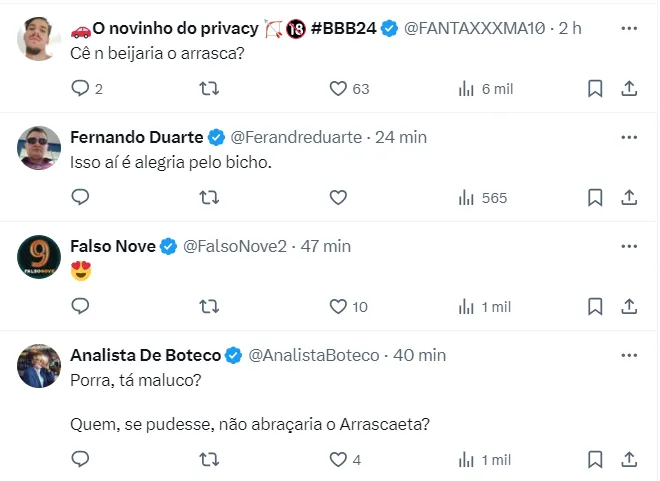
Task: Reply to the FANTAXXXMA10 tweet
Action: coord(81,89)
